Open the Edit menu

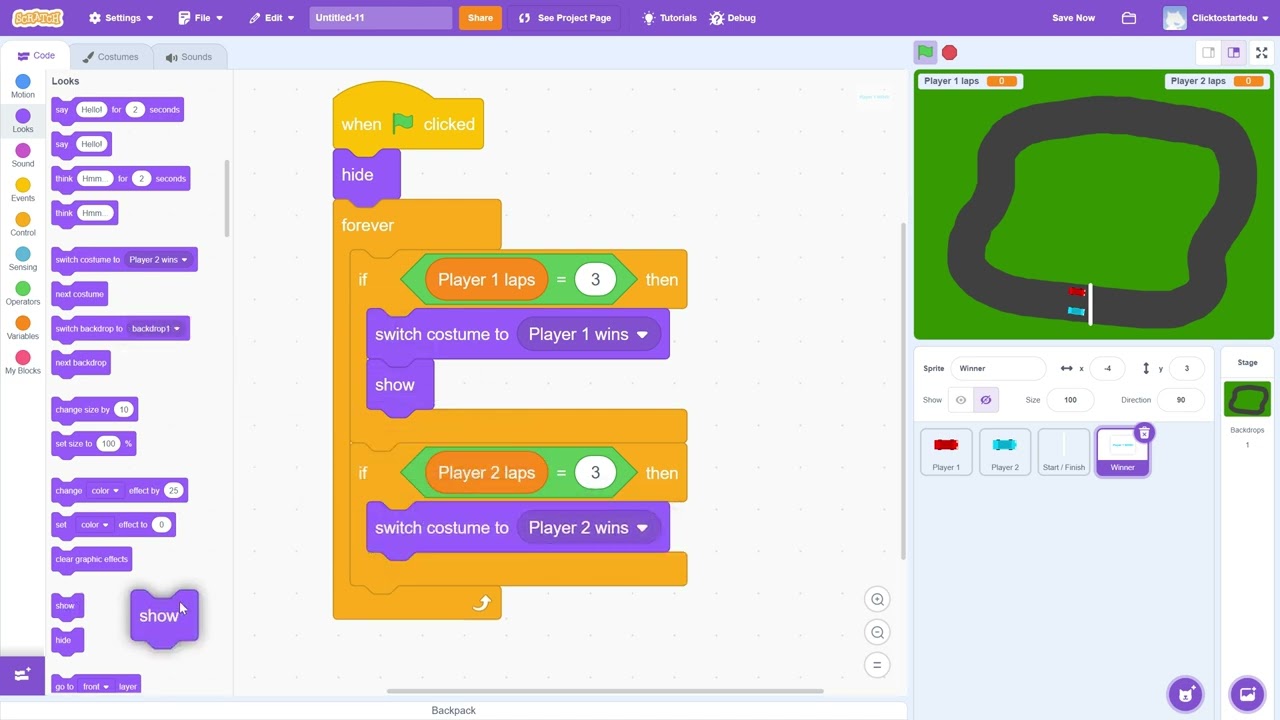pos(272,18)
